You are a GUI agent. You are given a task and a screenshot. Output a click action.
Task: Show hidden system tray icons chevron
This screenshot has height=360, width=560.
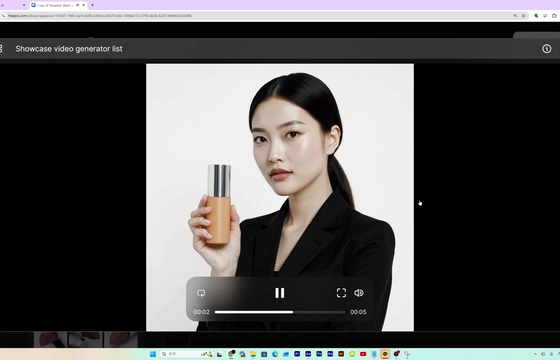point(535,354)
